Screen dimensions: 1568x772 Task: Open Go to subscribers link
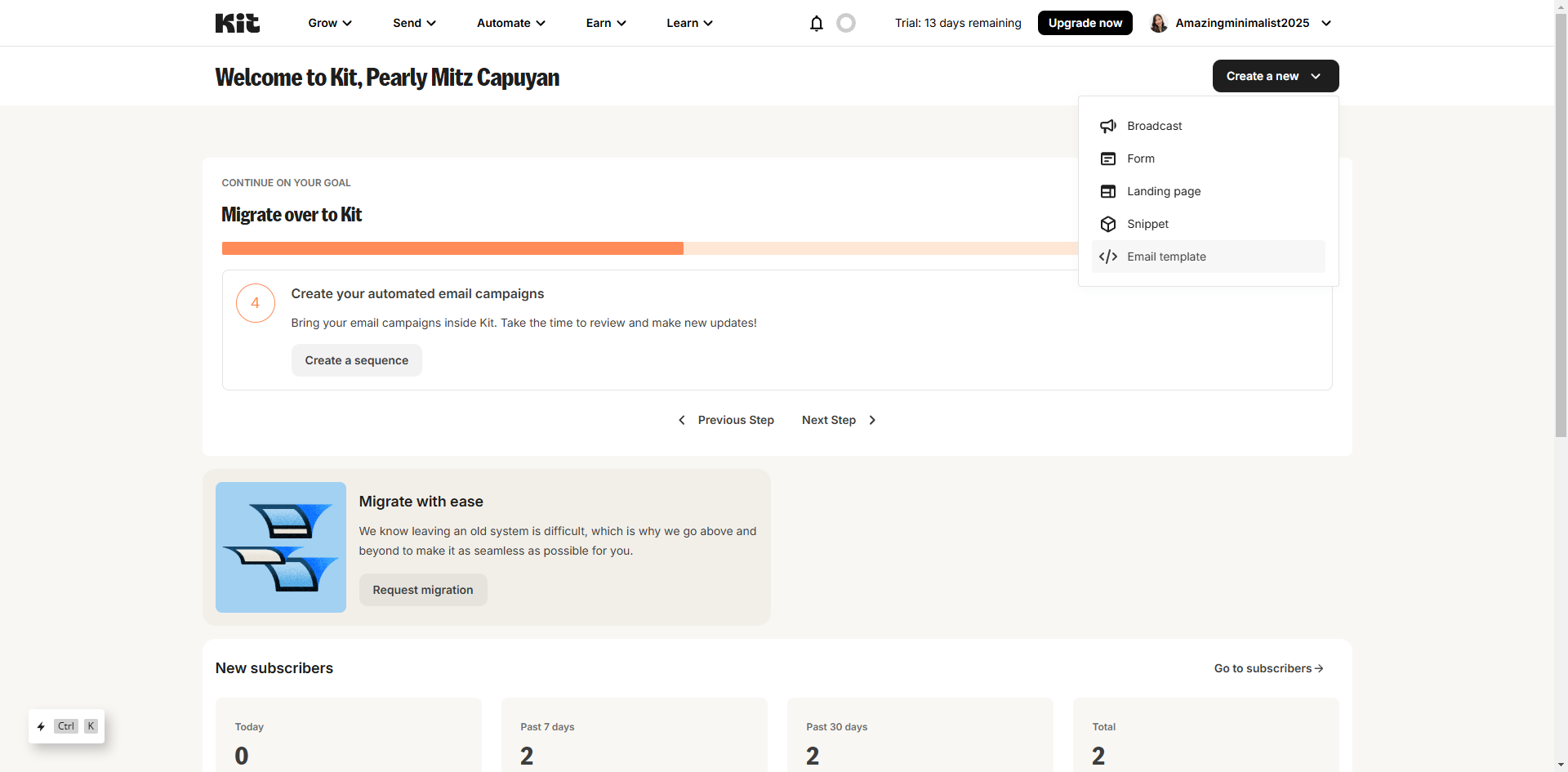point(1268,668)
